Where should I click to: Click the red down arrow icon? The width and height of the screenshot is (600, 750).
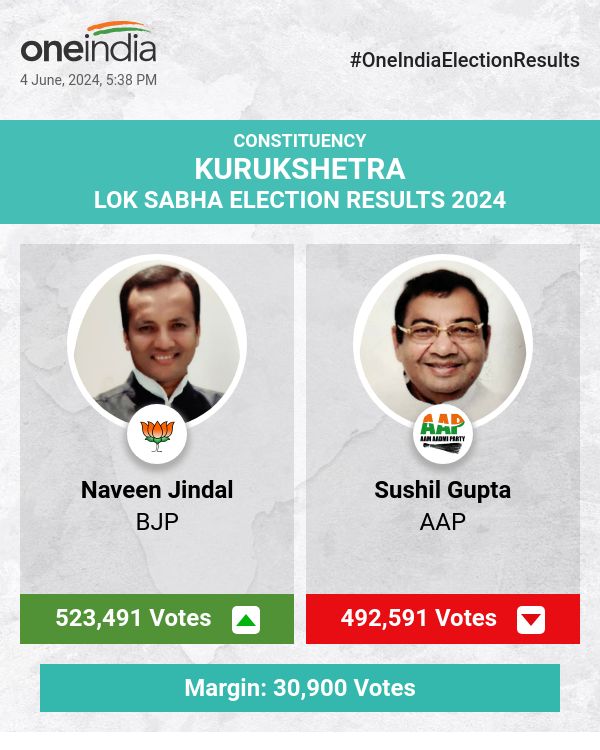(531, 620)
